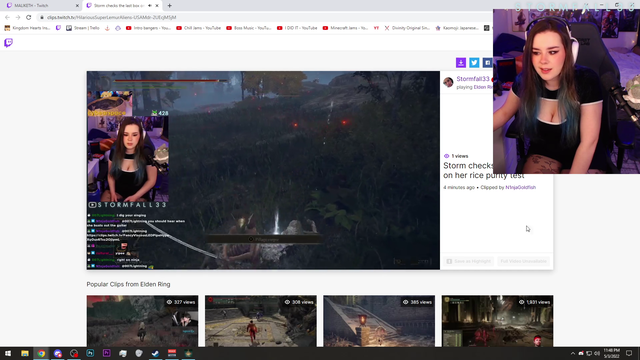Image resolution: width=640 pixels, height=360 pixels.
Task: Open Stormfall33's avatar profile picture
Action: [x=448, y=82]
